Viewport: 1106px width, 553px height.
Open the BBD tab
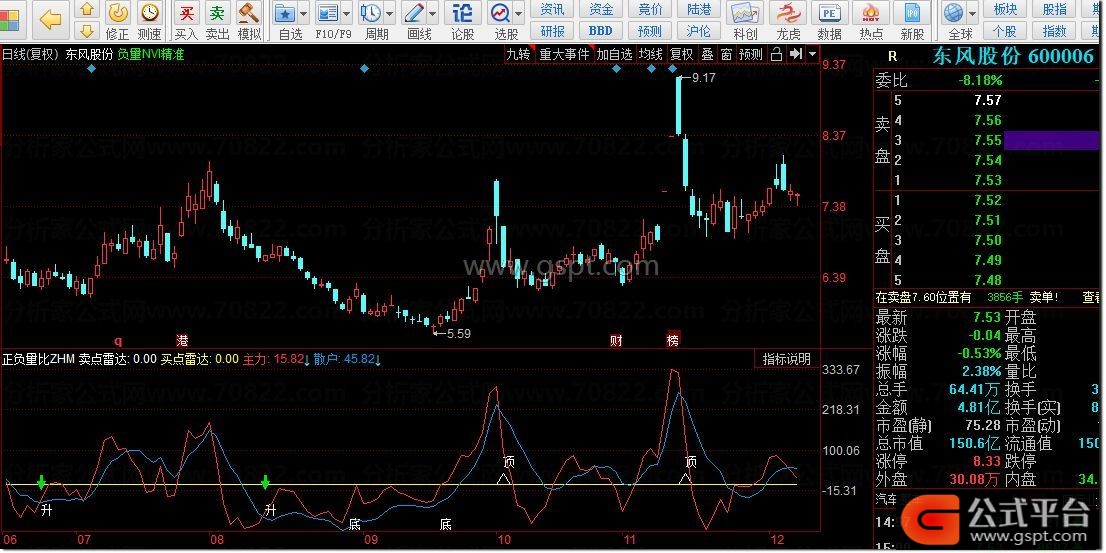pos(601,31)
